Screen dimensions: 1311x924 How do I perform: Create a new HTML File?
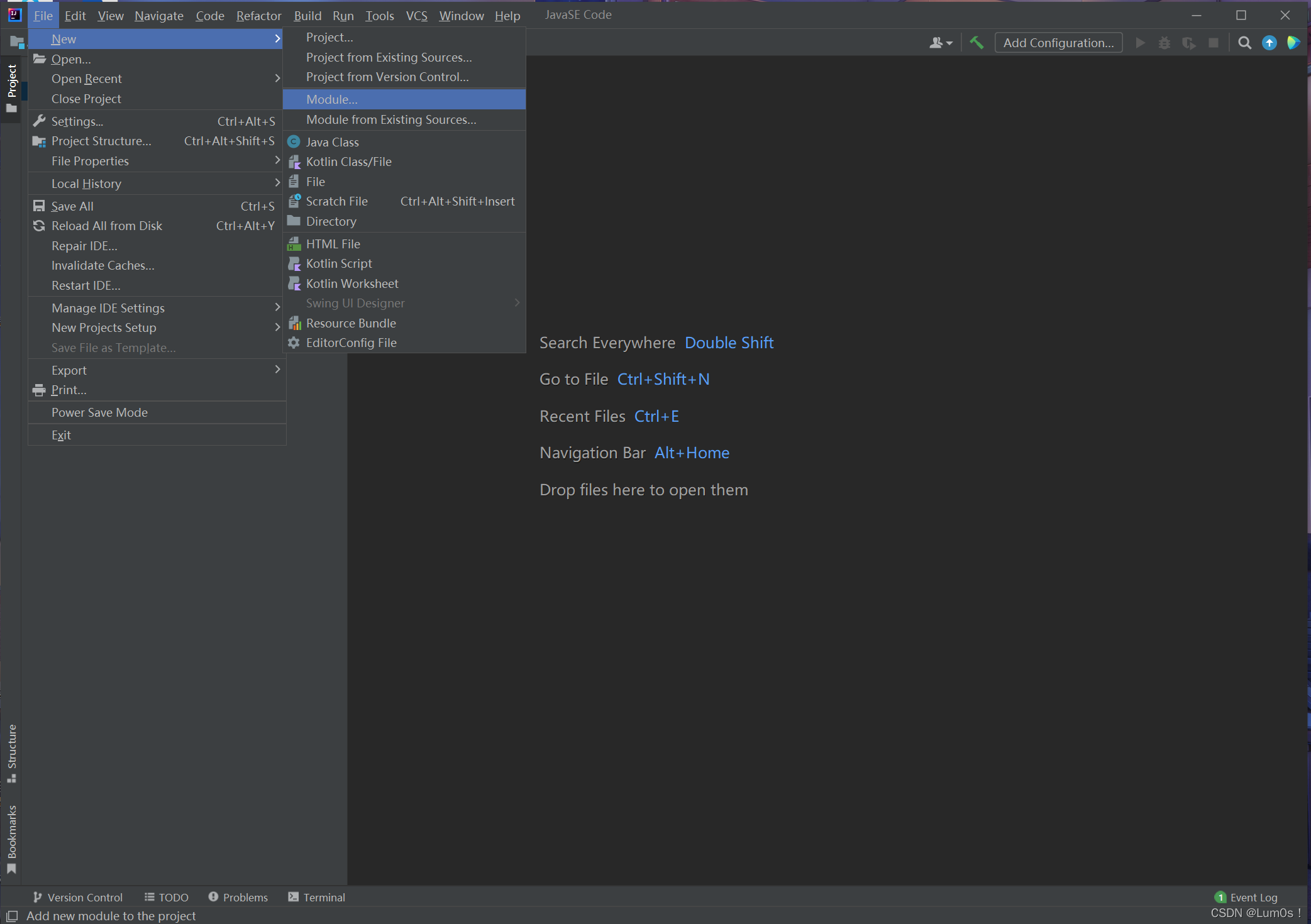point(404,244)
